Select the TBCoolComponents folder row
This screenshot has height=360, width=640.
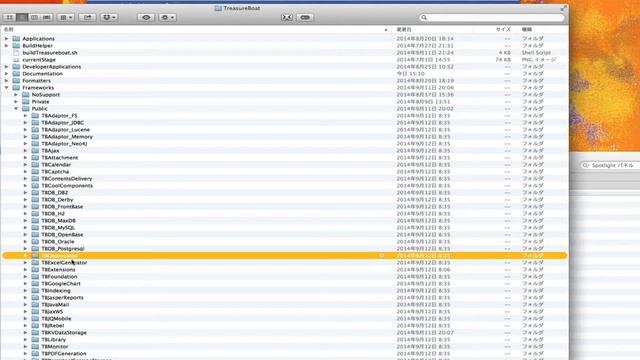point(284,186)
